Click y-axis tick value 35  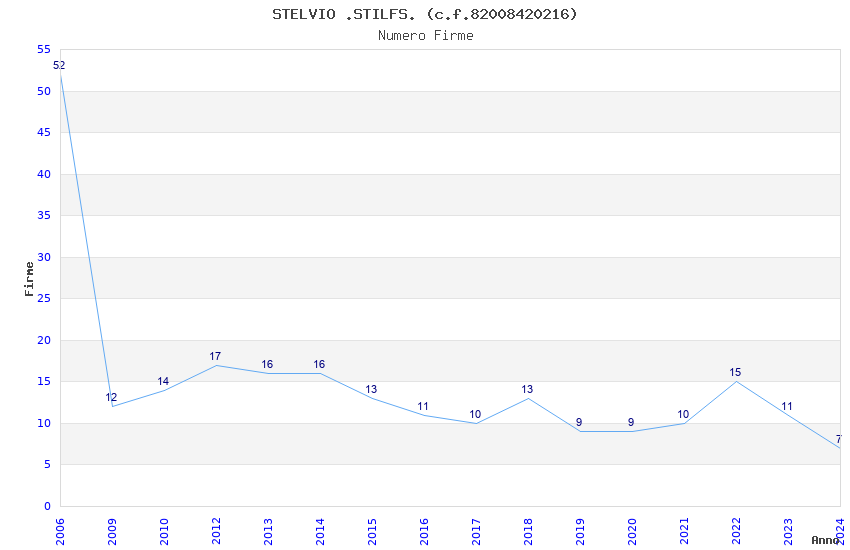[44, 215]
